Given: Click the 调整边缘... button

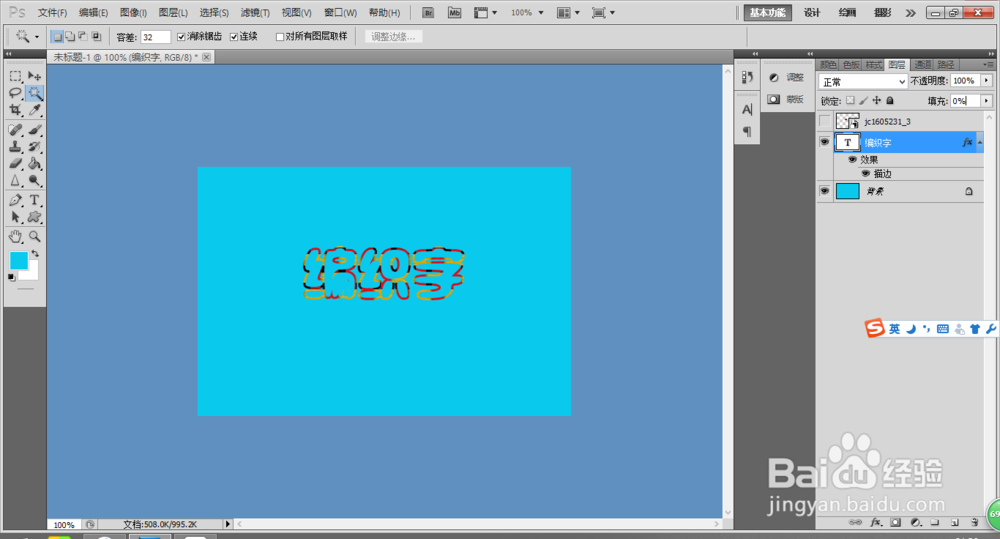Looking at the screenshot, I should pos(393,37).
